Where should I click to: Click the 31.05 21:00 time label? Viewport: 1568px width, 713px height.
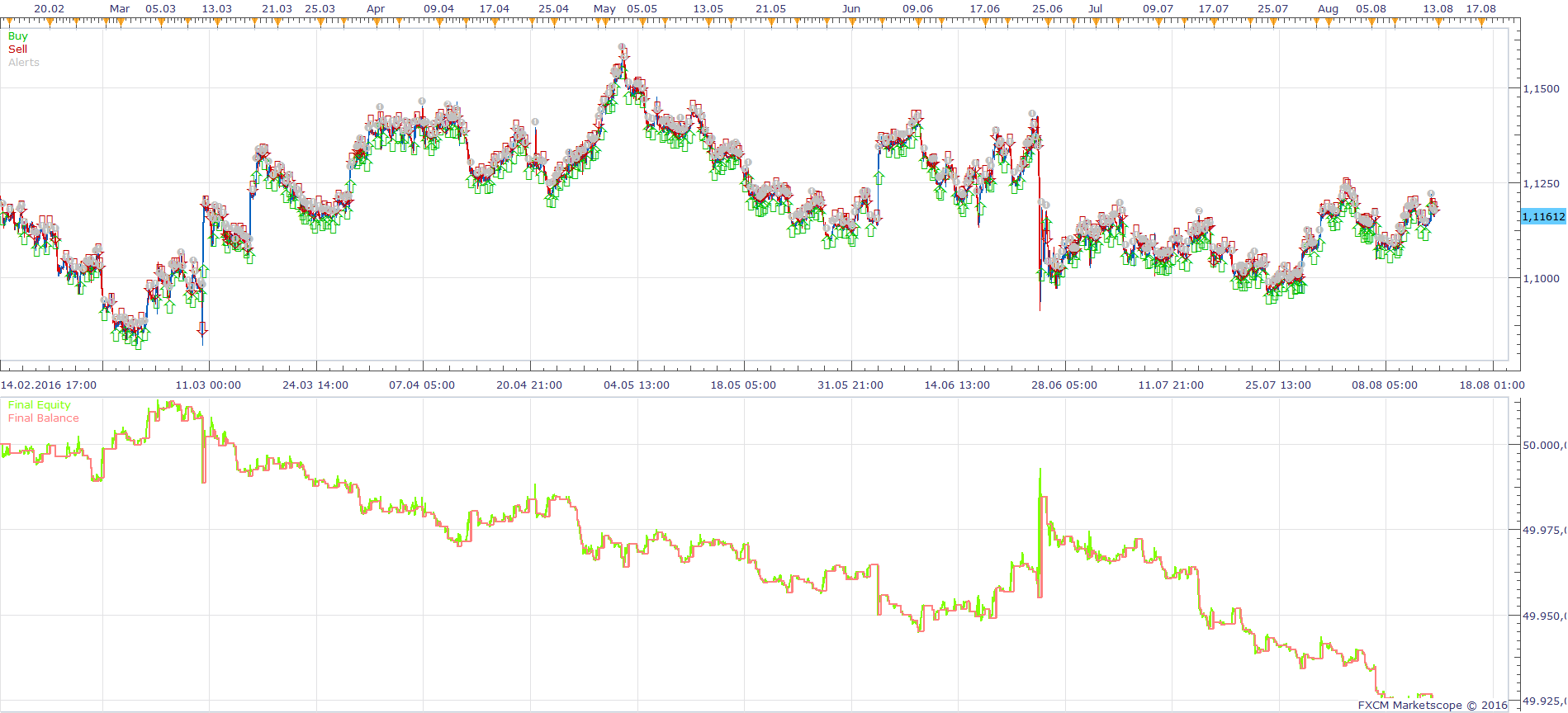850,385
